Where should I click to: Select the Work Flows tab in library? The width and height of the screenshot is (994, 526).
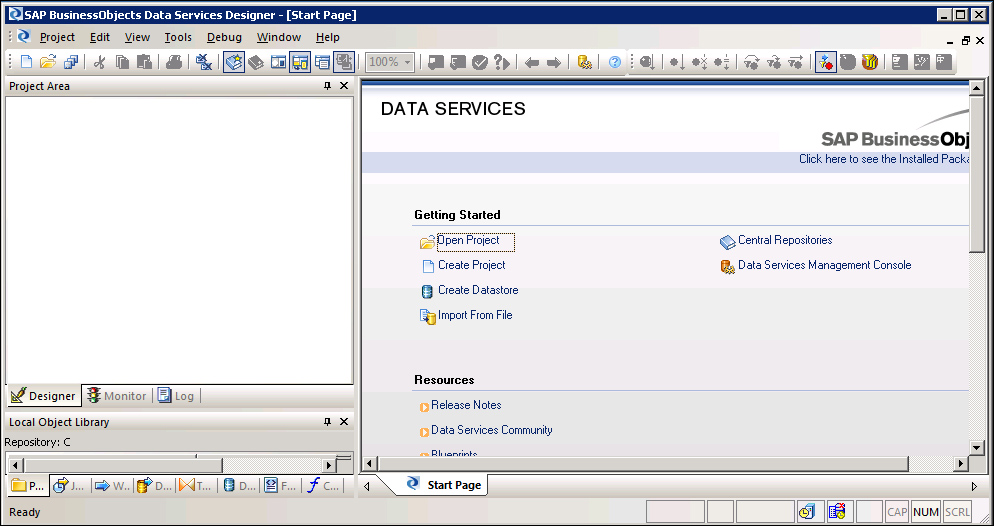point(112,486)
